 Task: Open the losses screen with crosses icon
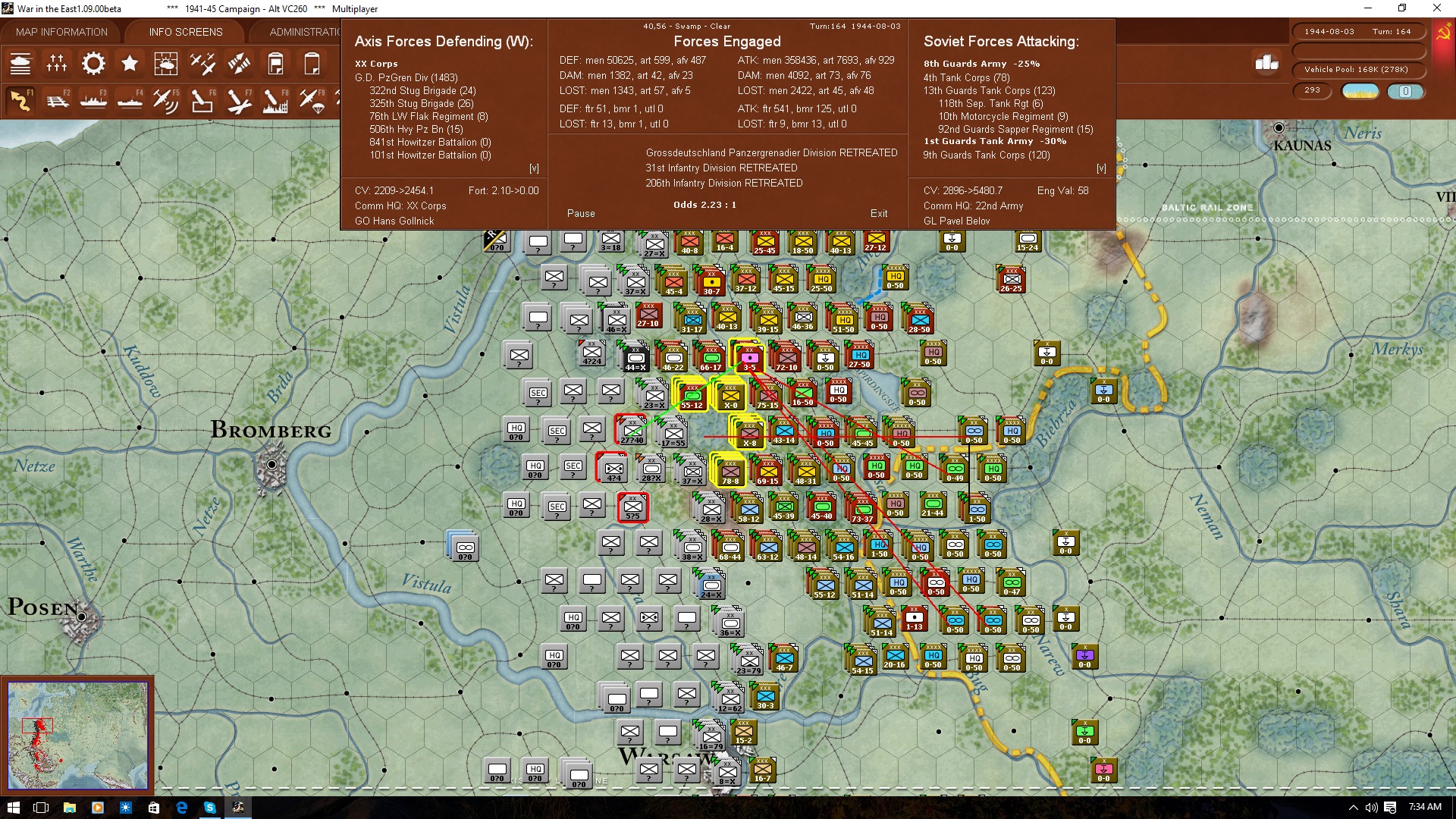pos(57,64)
